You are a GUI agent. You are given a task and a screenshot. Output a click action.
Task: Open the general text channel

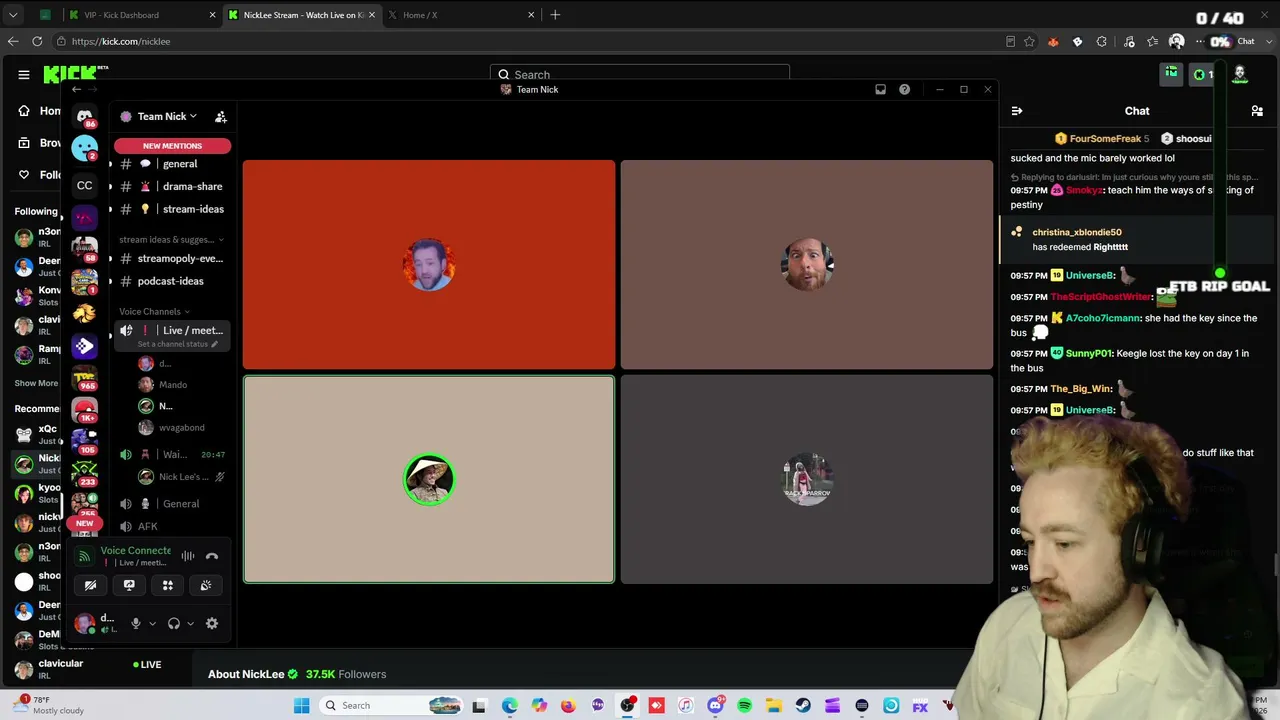click(172, 164)
